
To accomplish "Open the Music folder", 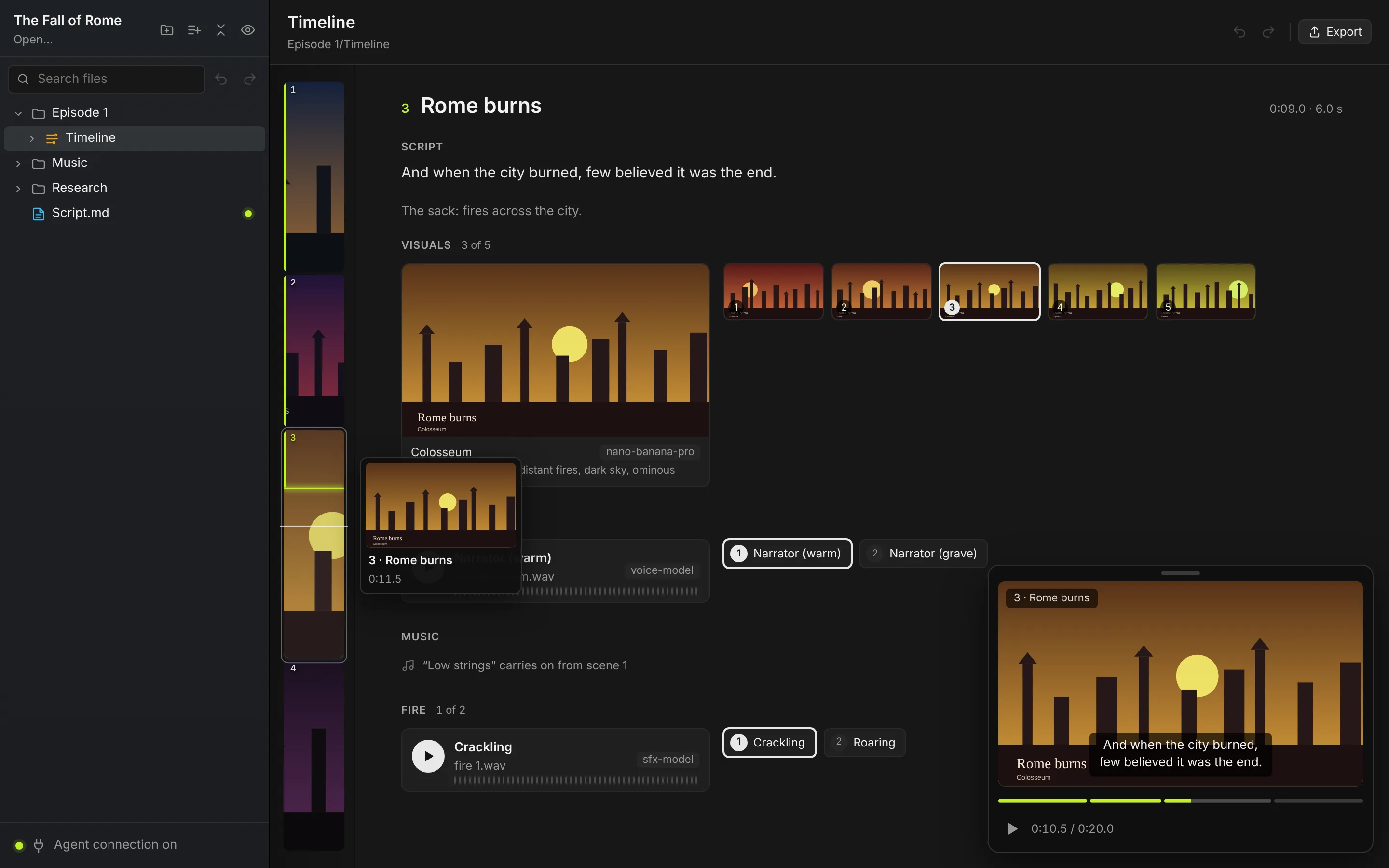I will pyautogui.click(x=134, y=163).
